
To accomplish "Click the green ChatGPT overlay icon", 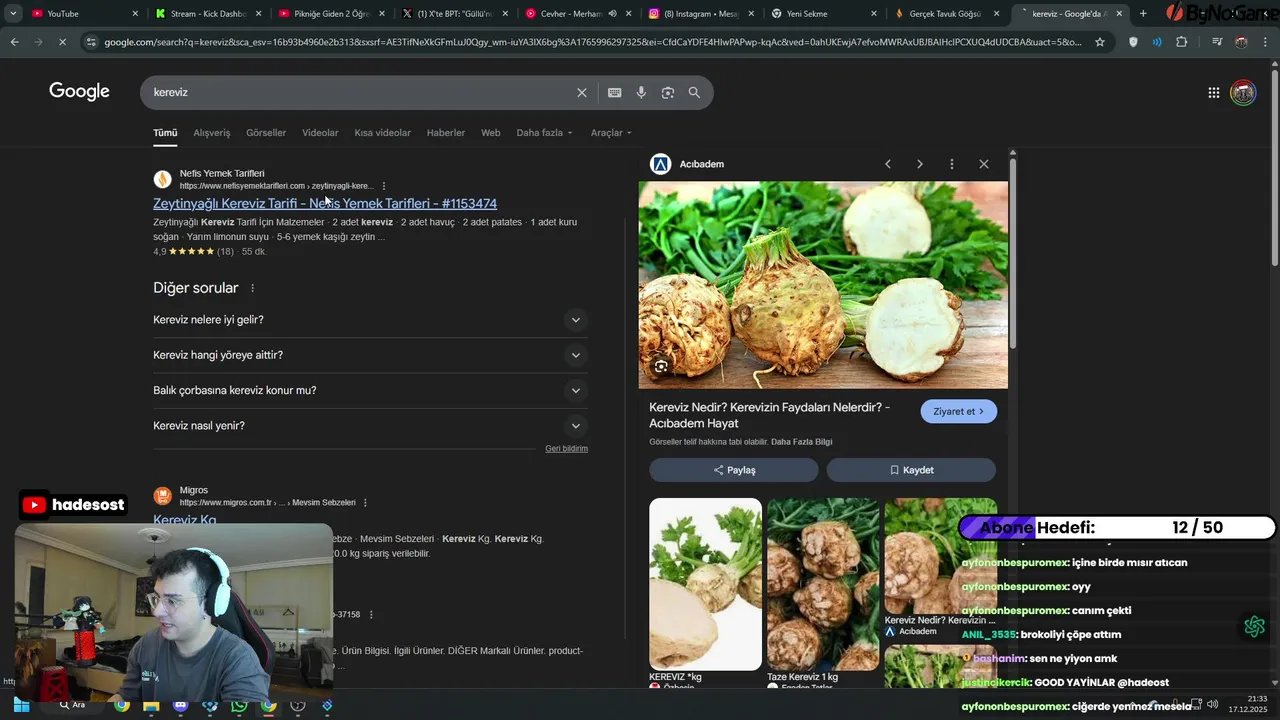I will [x=1255, y=627].
